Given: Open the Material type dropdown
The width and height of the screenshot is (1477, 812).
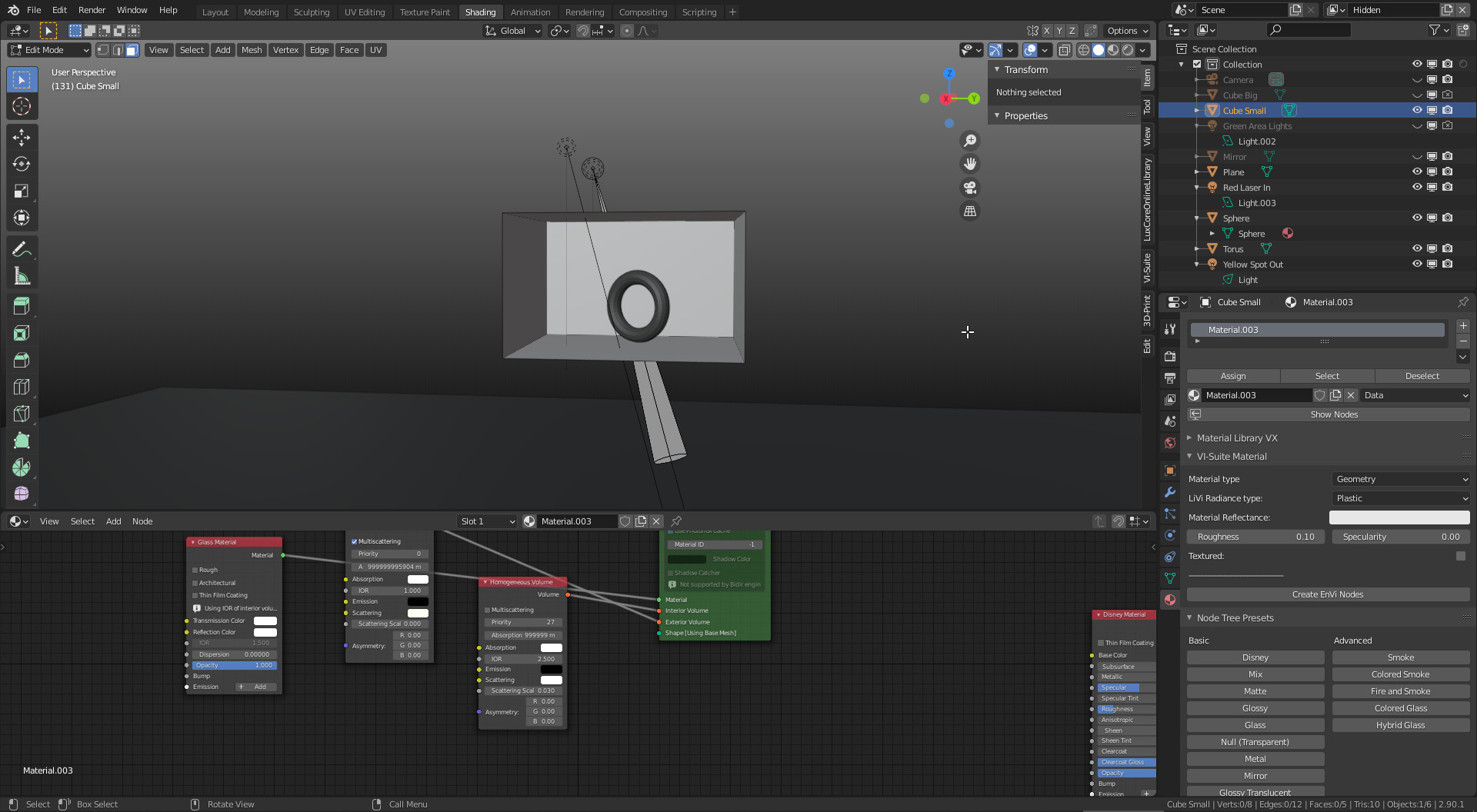Looking at the screenshot, I should (1400, 479).
